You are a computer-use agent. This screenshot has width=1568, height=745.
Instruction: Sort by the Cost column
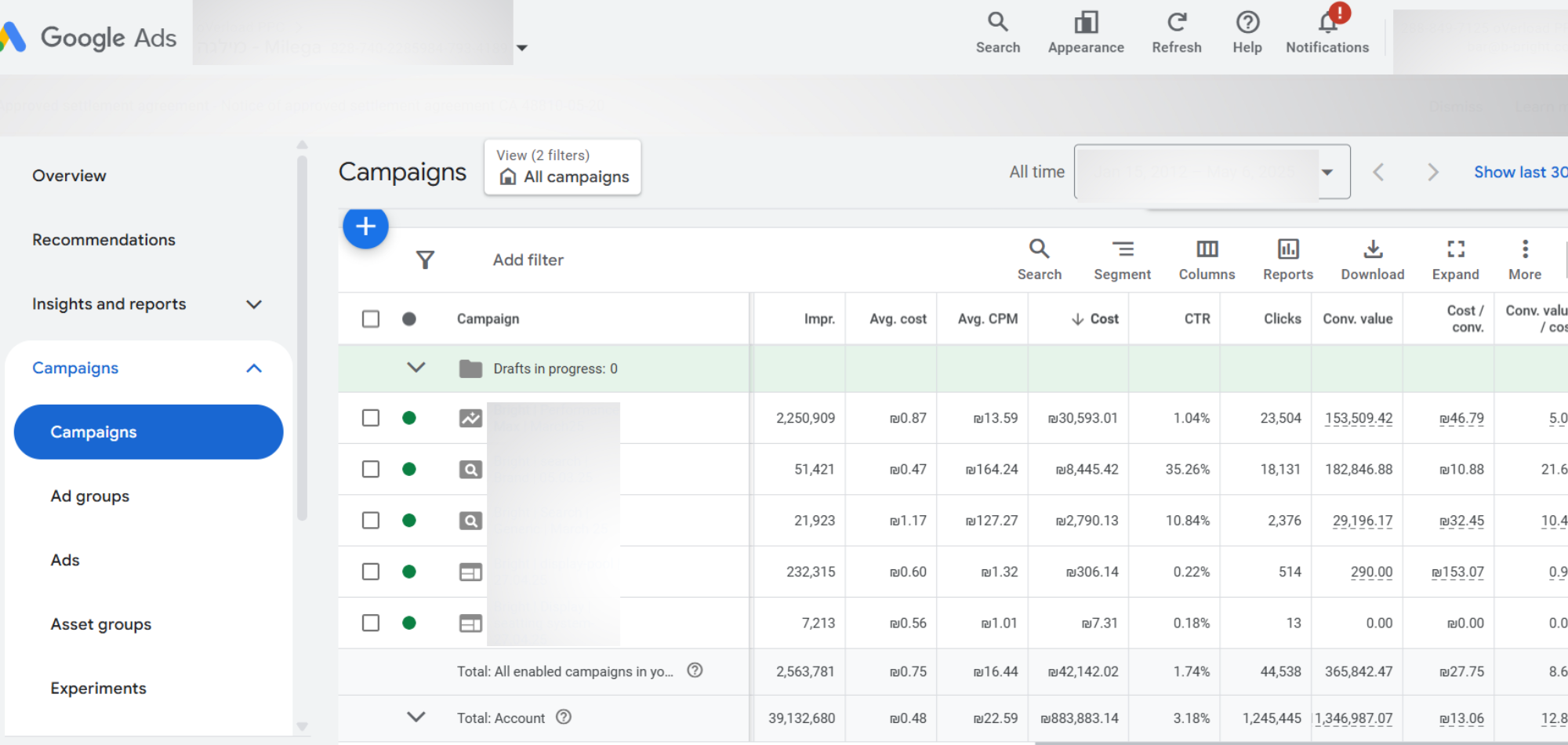coord(1095,318)
